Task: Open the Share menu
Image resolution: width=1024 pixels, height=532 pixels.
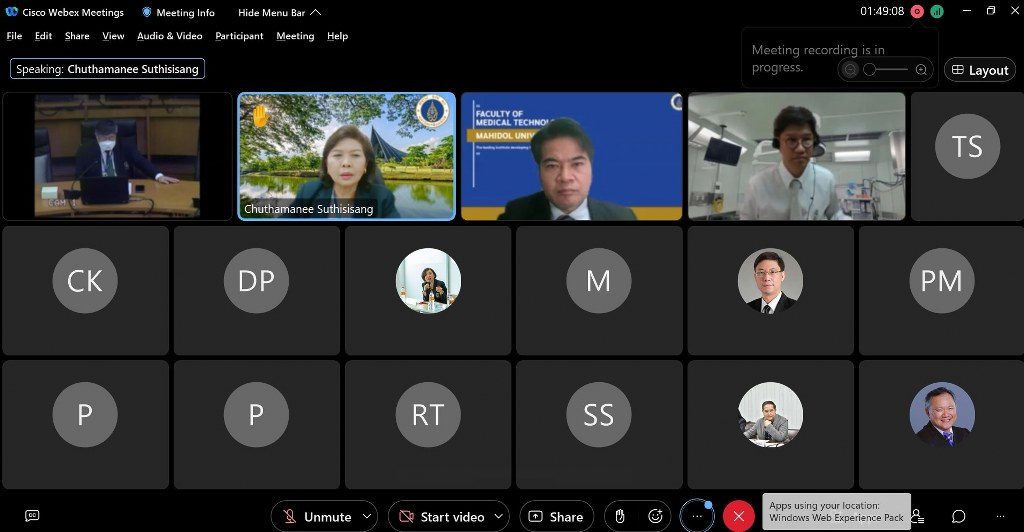Action: coord(77,36)
